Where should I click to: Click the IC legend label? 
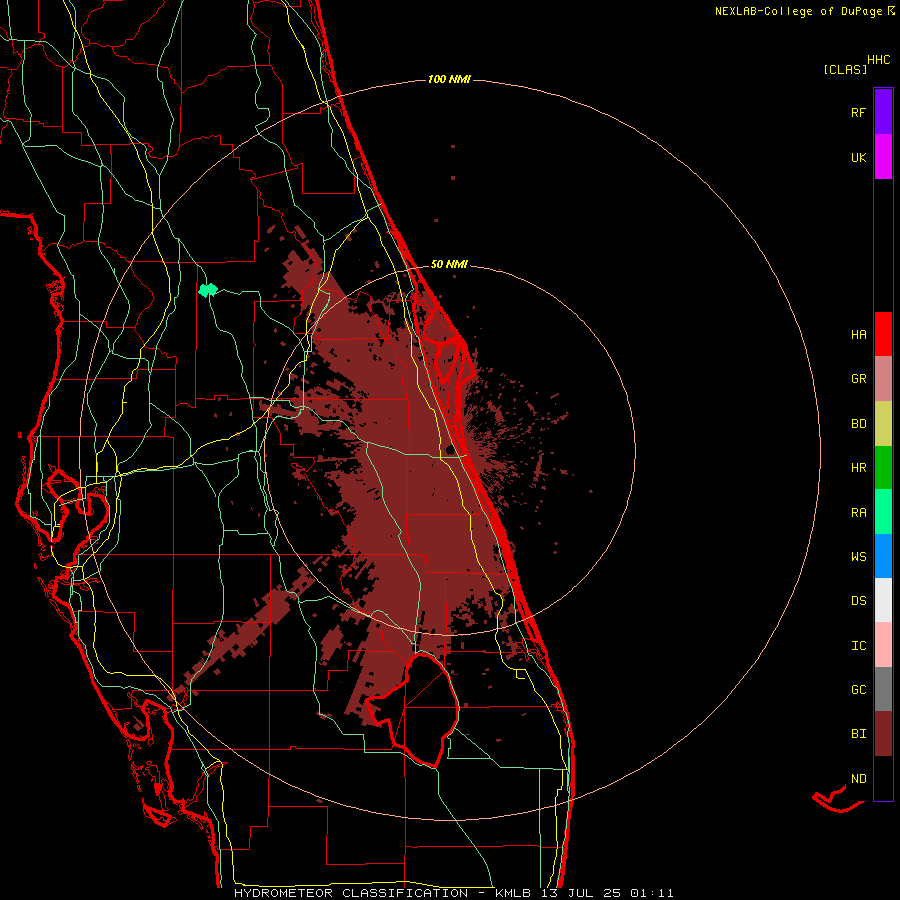[x=858, y=646]
